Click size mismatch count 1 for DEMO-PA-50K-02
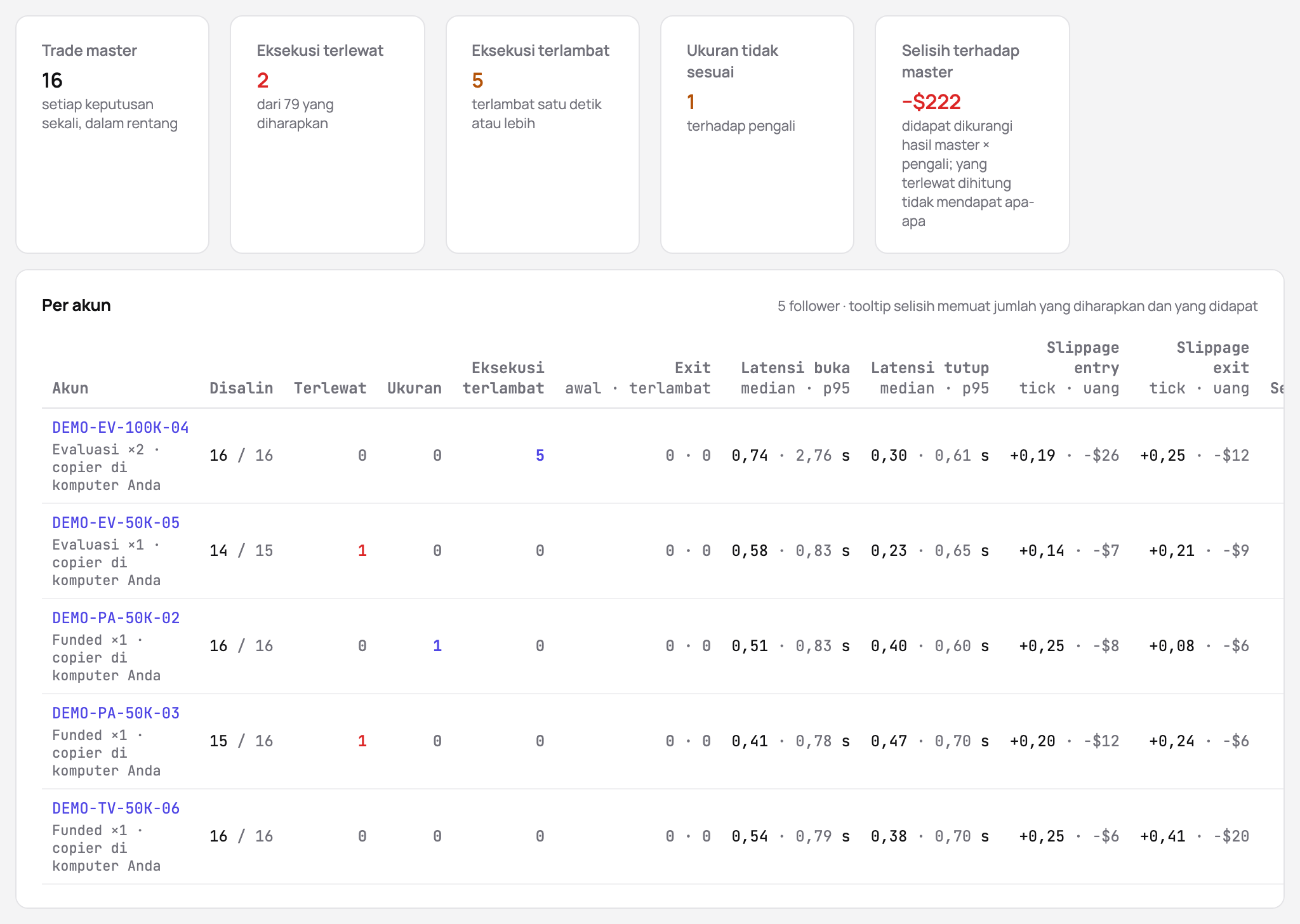 point(437,646)
